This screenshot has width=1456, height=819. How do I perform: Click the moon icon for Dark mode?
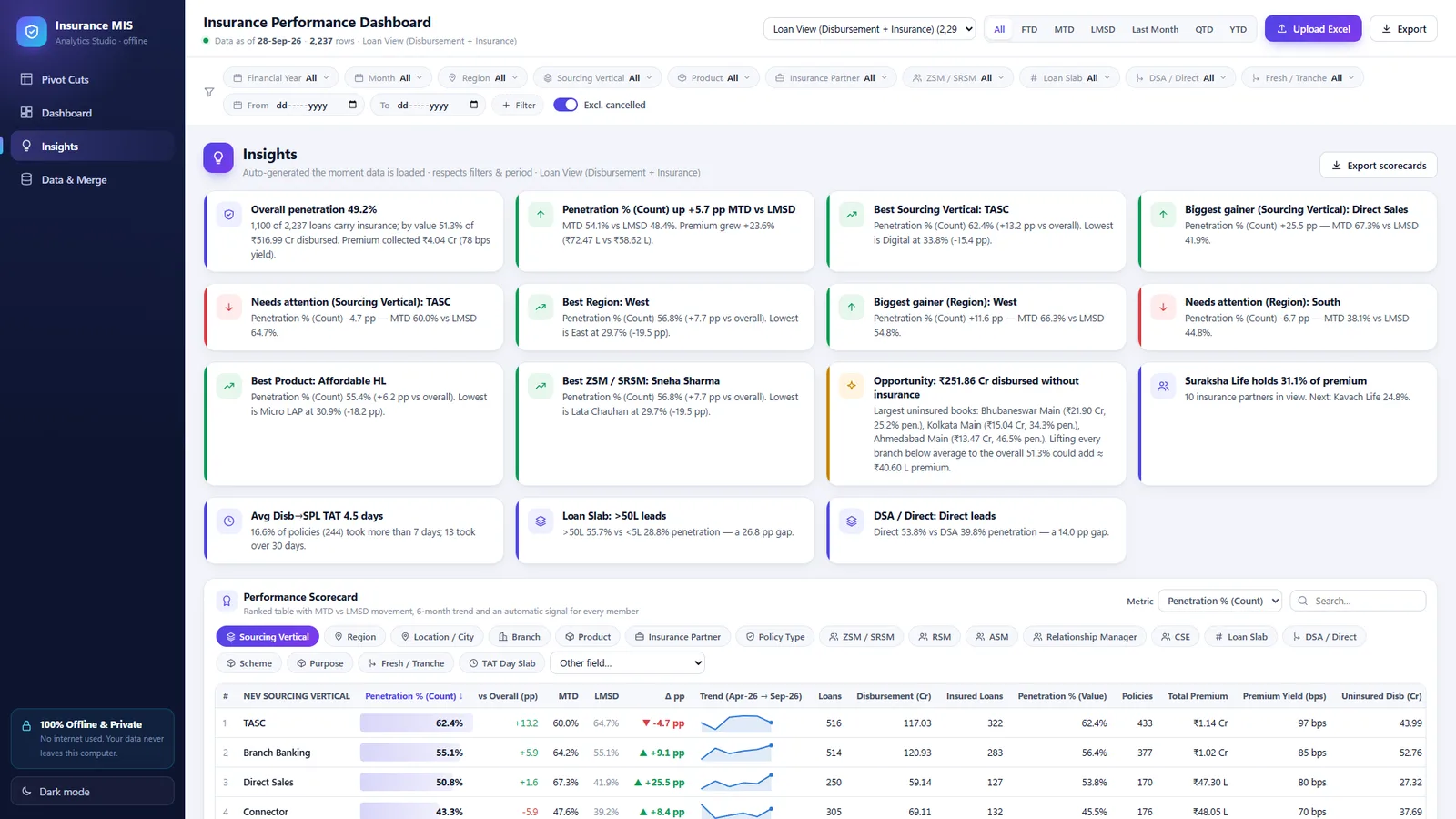[26, 792]
